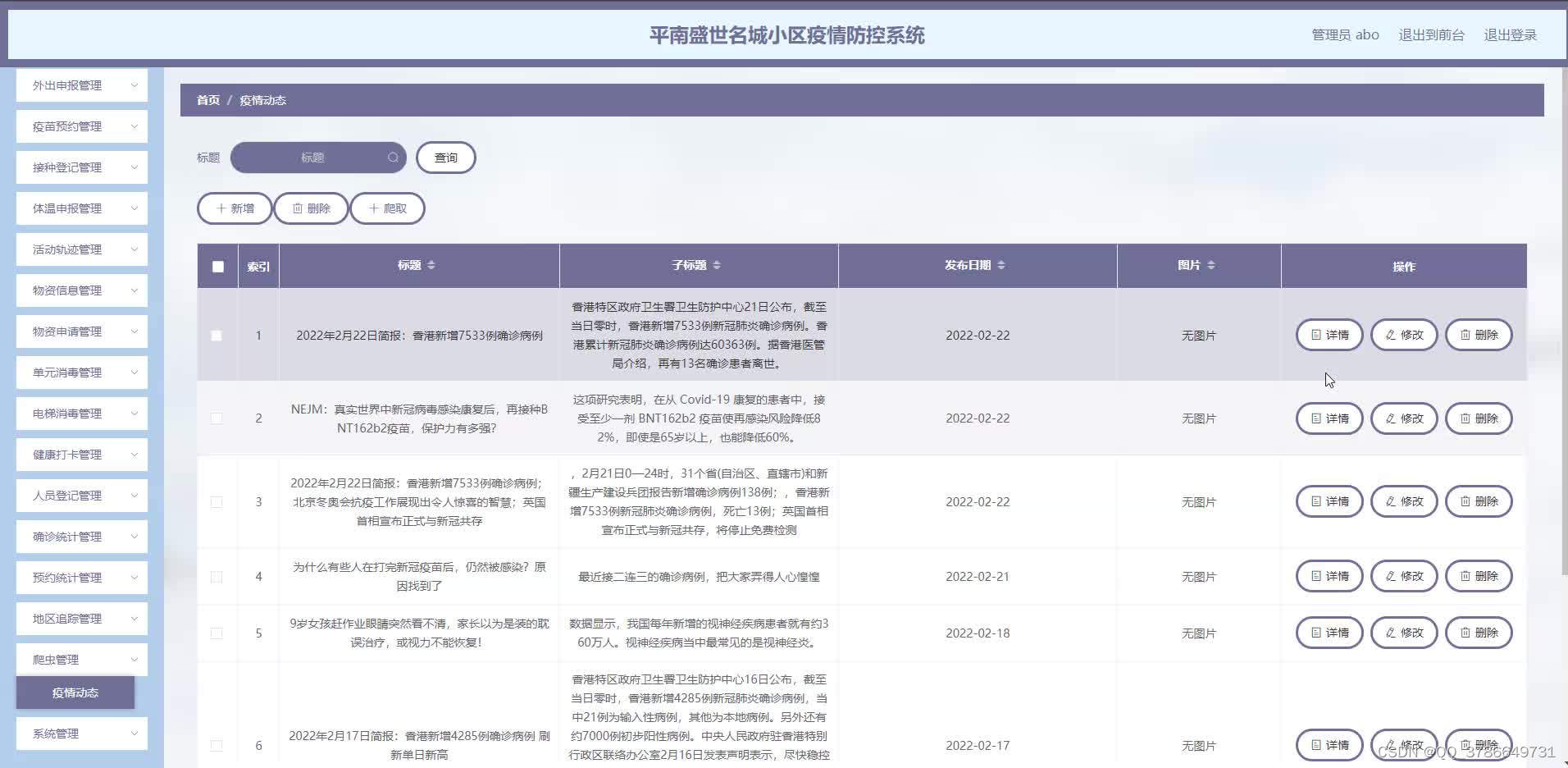The width and height of the screenshot is (1568, 768).
Task: Open 详情 for row 6
Action: click(1329, 745)
